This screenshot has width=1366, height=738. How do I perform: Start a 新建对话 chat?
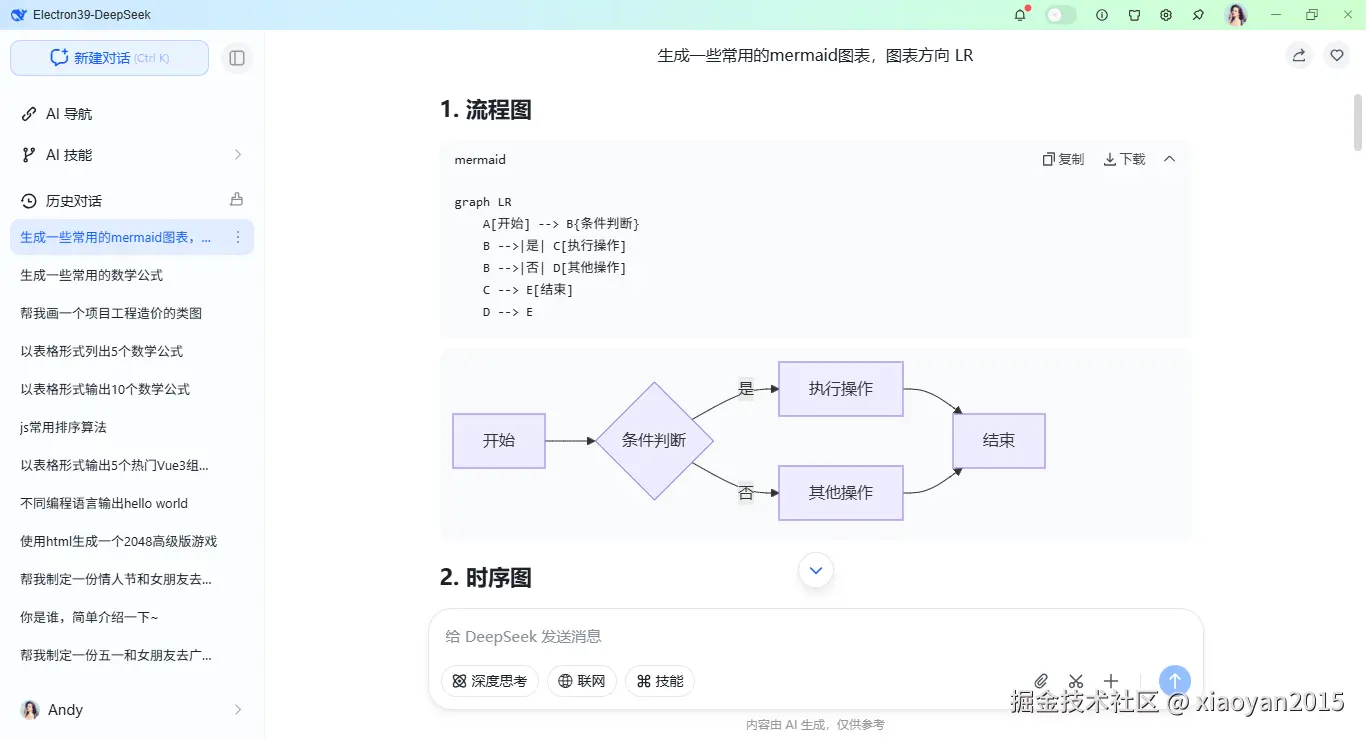109,57
